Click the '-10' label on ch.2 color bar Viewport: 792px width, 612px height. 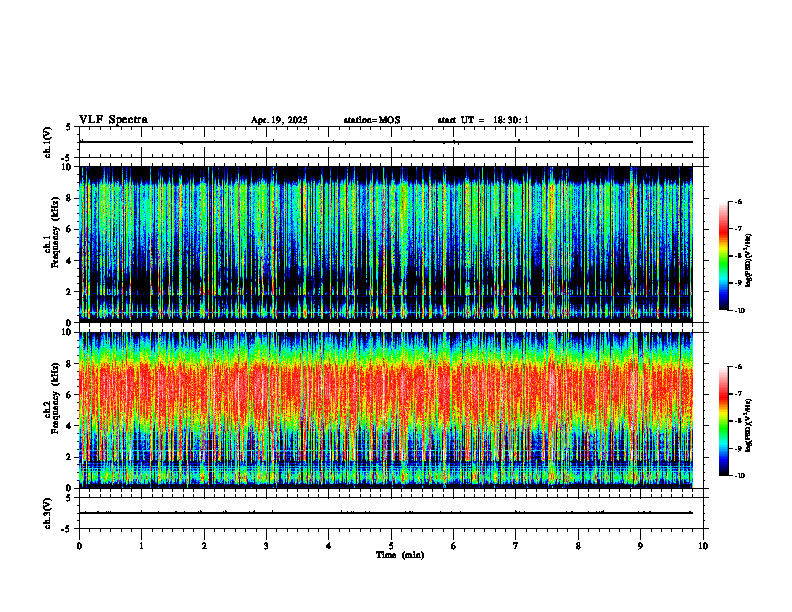(739, 475)
